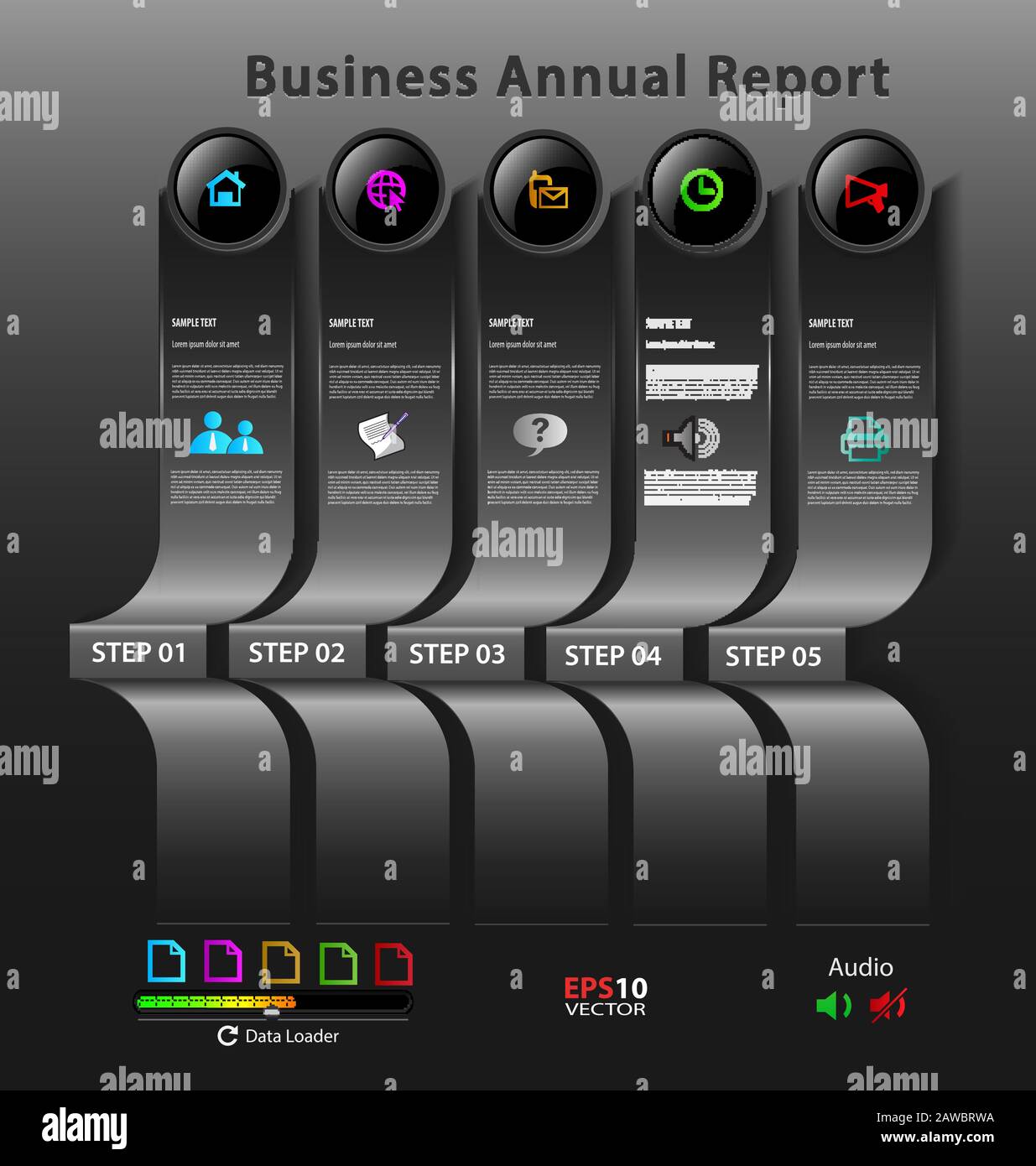This screenshot has height=1166, width=1036.
Task: Click the blue people group icon
Action: (226, 433)
